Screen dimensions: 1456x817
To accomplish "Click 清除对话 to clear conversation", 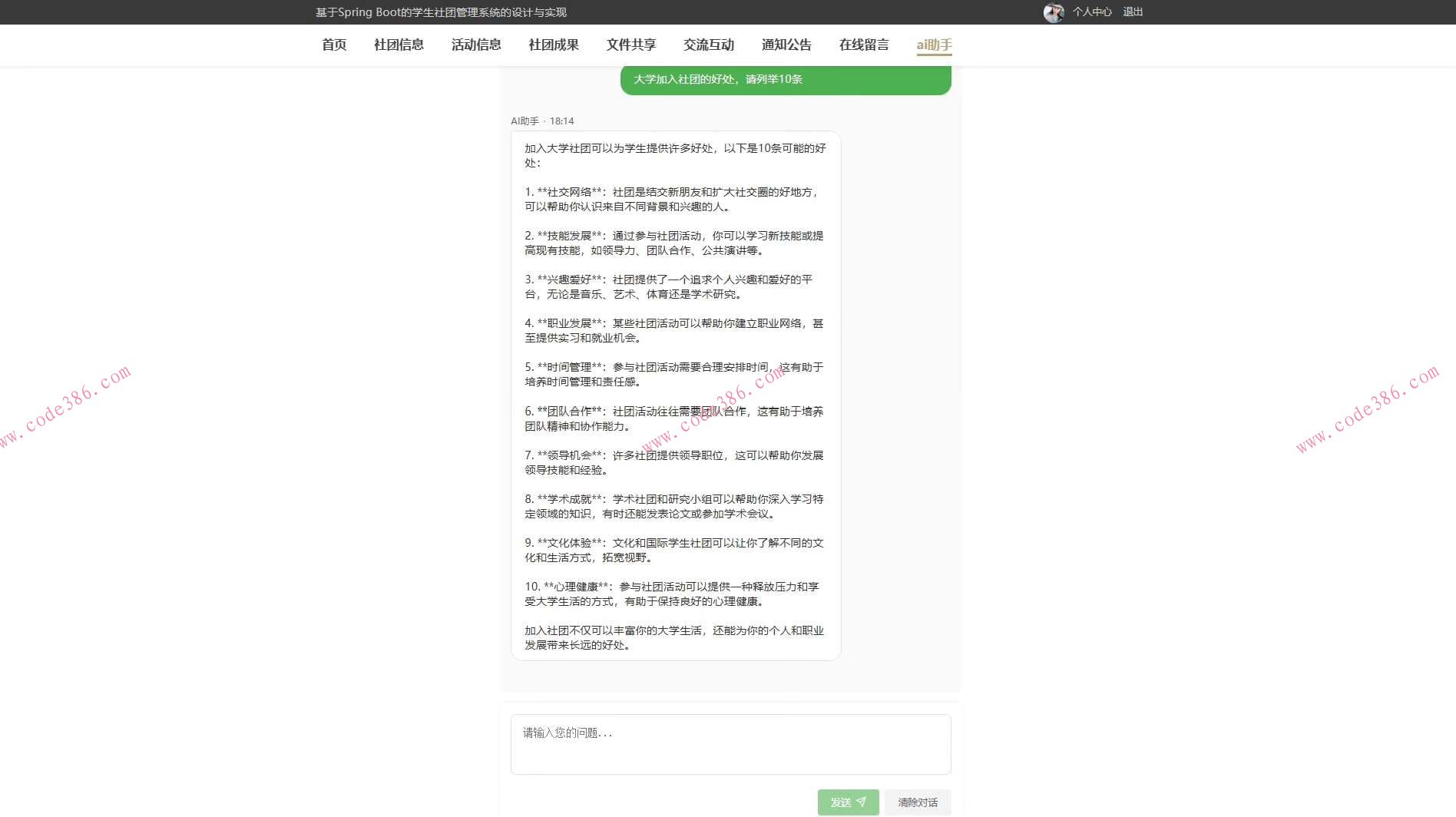I will click(x=917, y=802).
